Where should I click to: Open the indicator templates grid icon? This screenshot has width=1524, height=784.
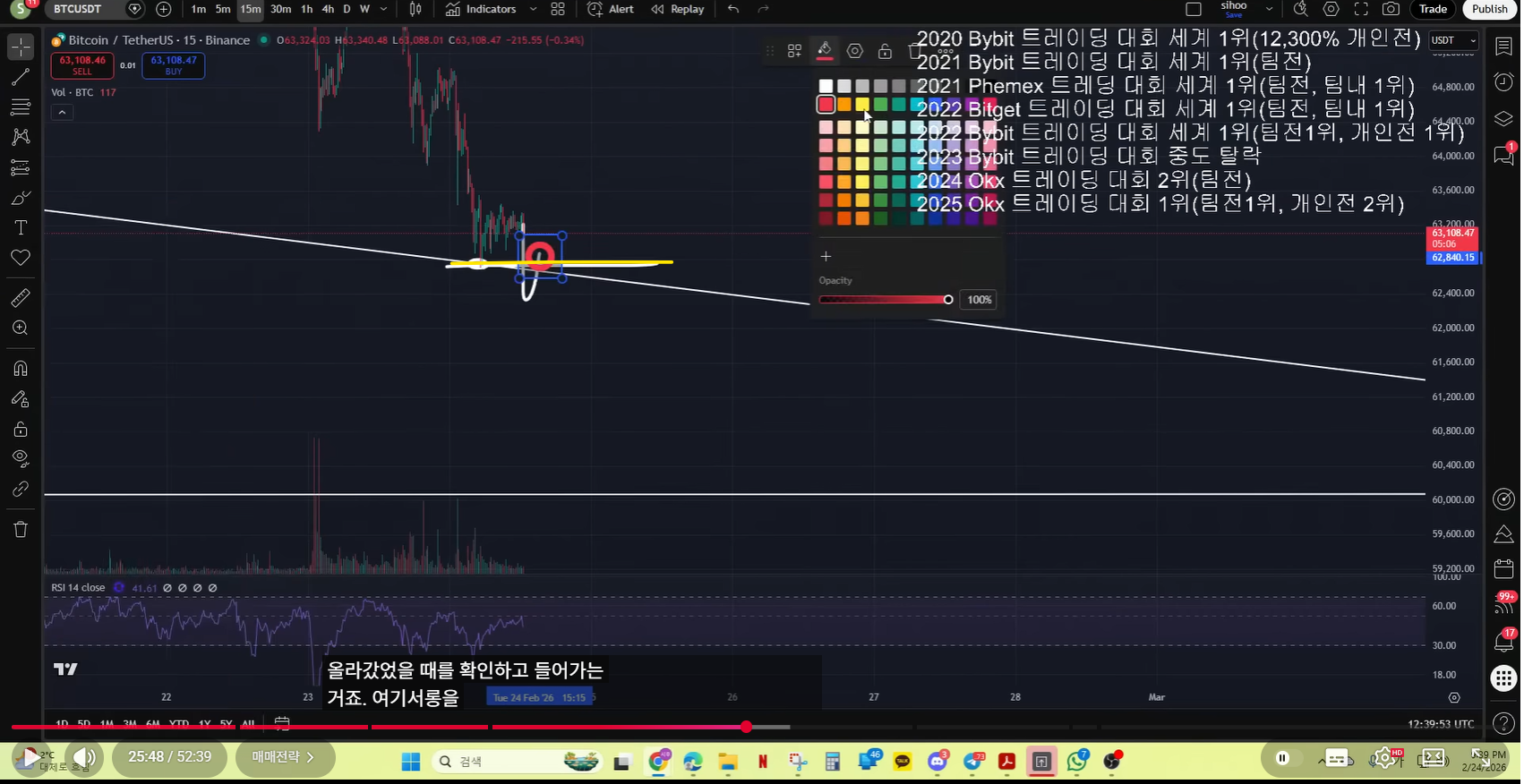pyautogui.click(x=558, y=9)
